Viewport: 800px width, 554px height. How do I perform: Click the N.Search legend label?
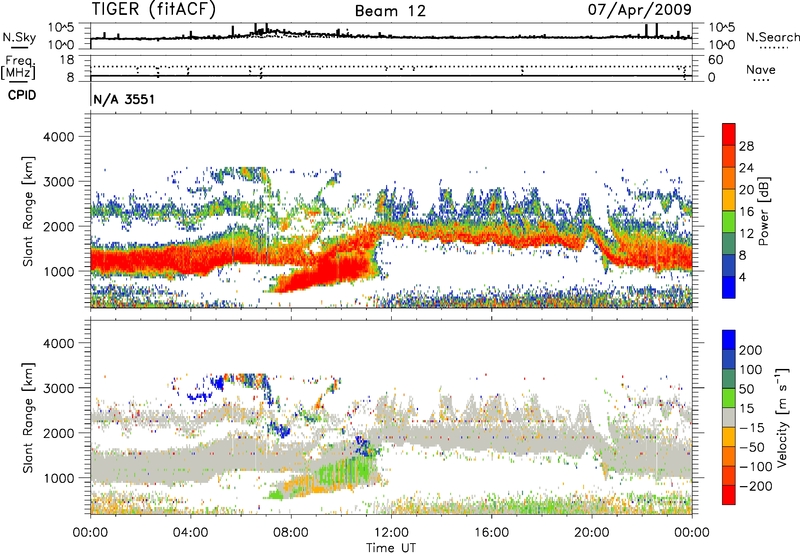772,37
